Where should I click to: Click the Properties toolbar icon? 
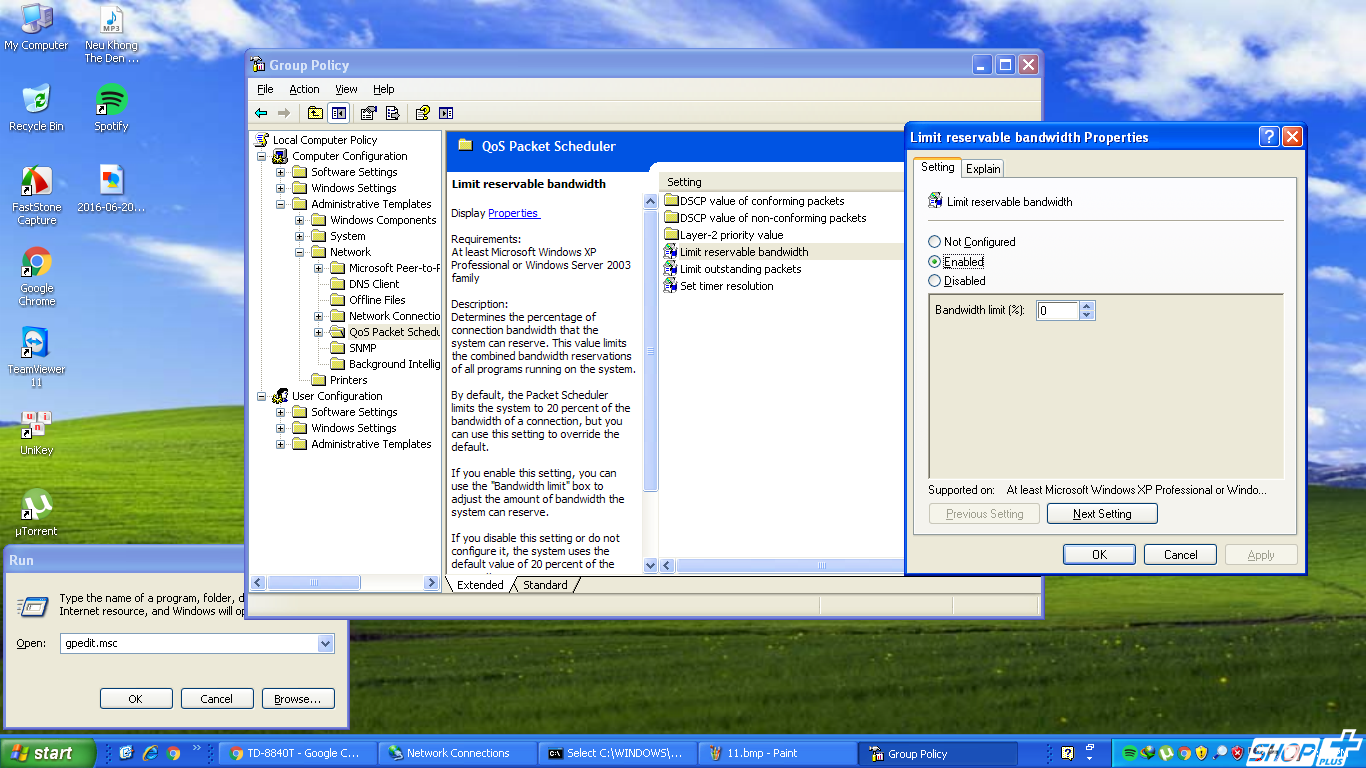click(368, 113)
